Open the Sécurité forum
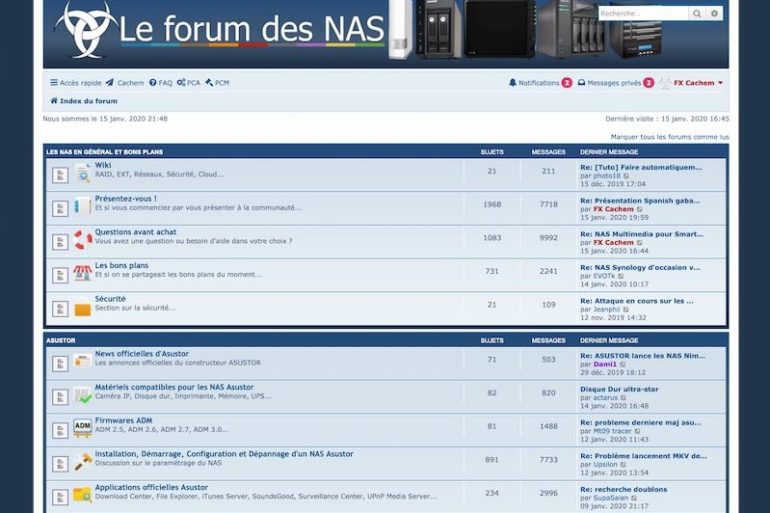Viewport: 770px width, 513px height. pos(110,299)
